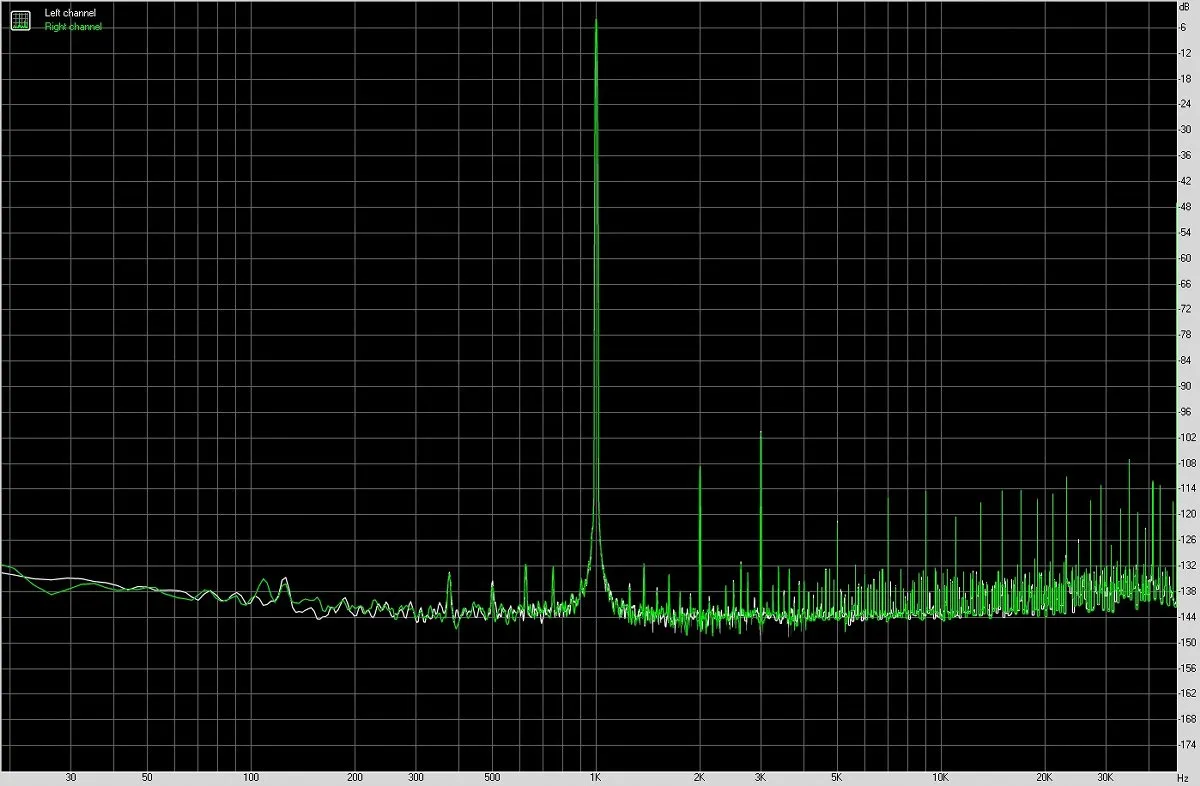Click the -12 dB scale label
The image size is (1200, 786).
(x=1185, y=53)
